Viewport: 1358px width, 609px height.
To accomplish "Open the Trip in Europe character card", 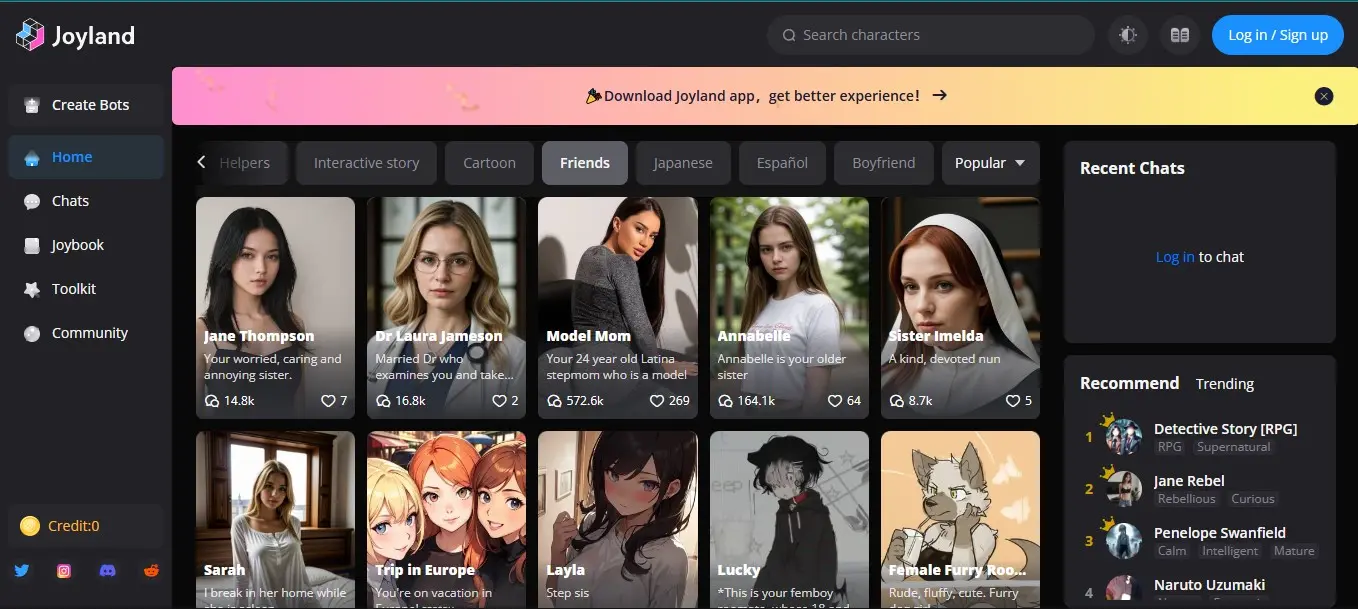I will point(446,519).
